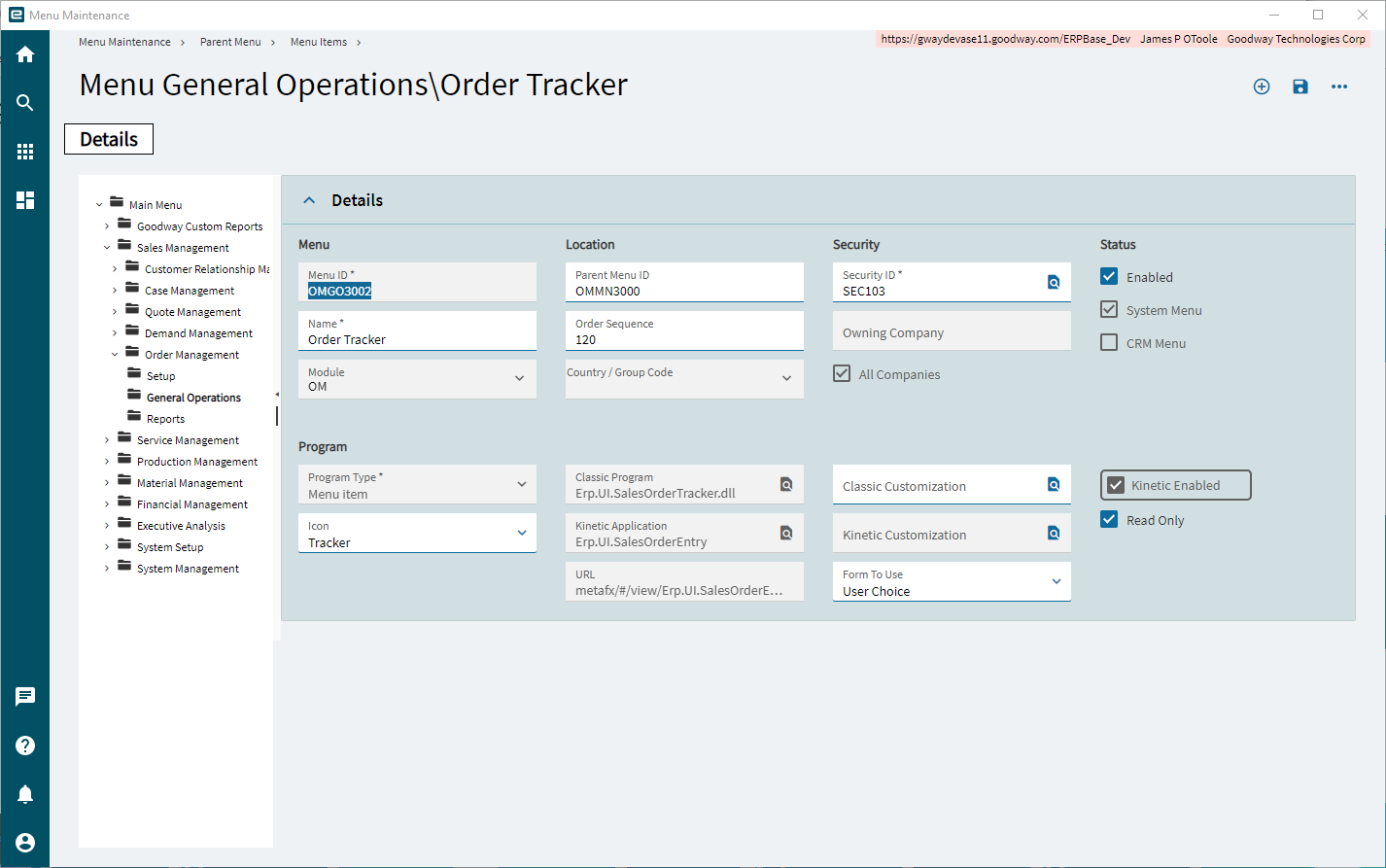Viewport: 1386px width, 868px height.
Task: Open the apps grid icon
Action: click(25, 152)
